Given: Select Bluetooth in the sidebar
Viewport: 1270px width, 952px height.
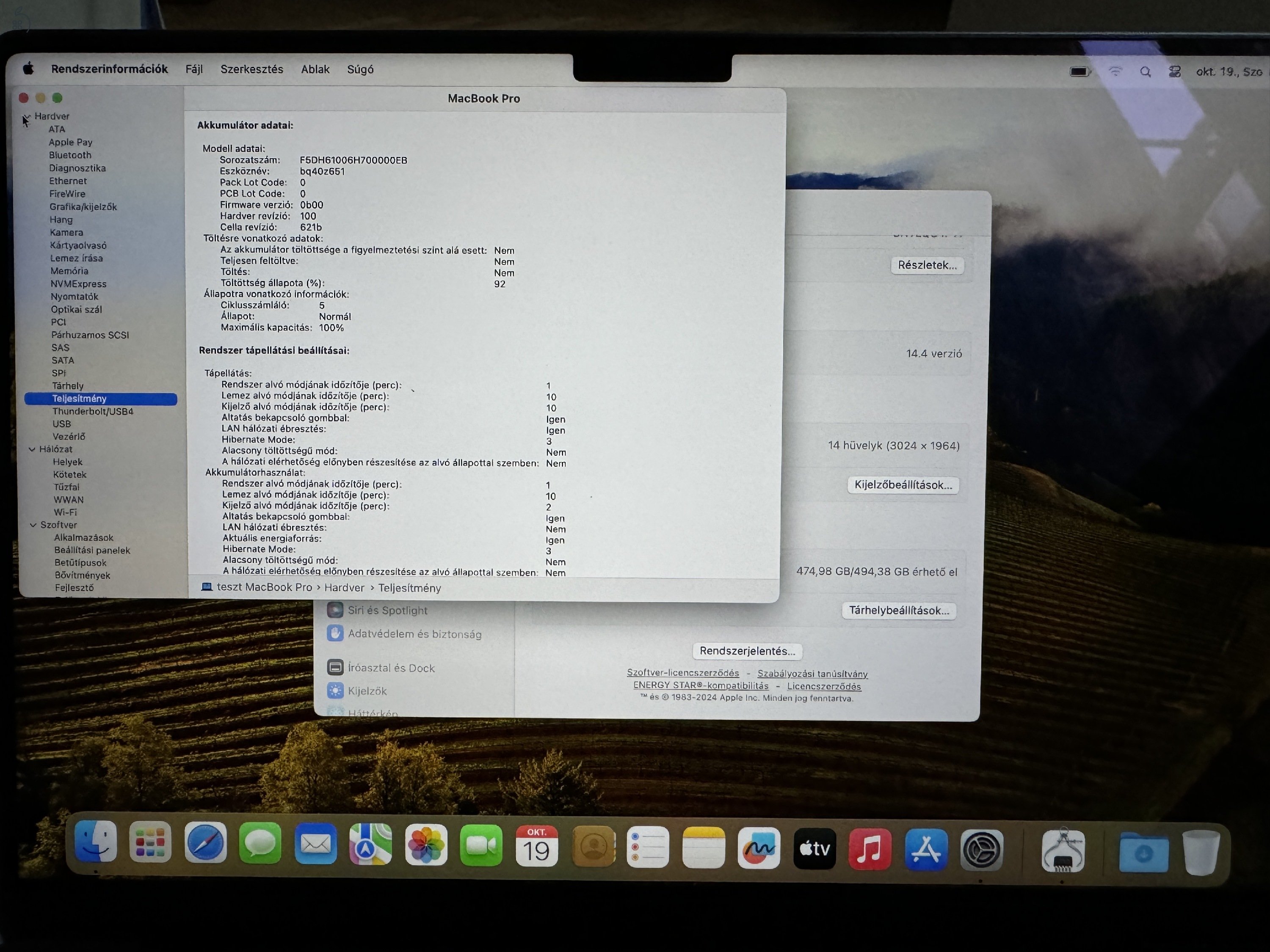Looking at the screenshot, I should 70,155.
